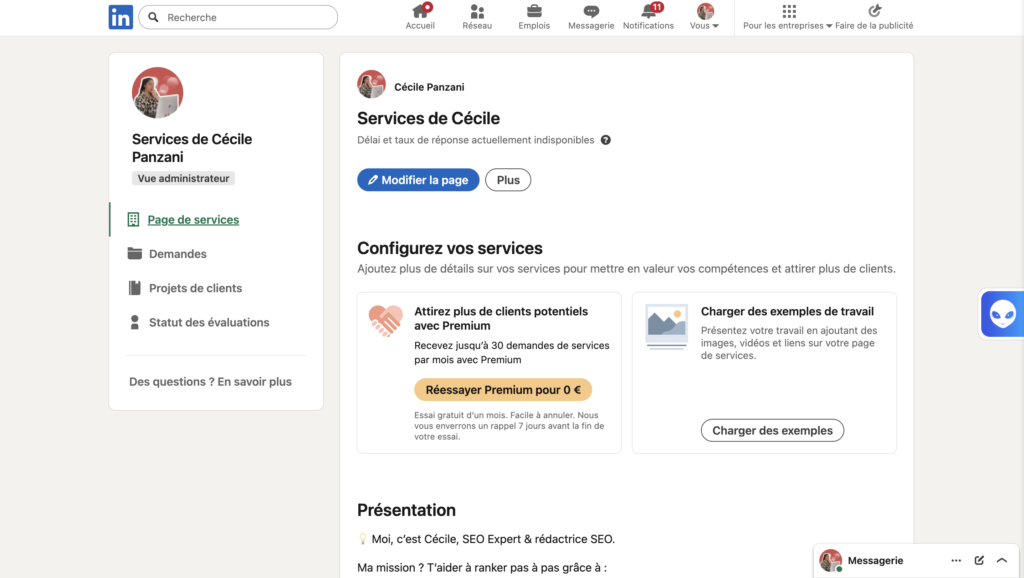The image size is (1024, 578).
Task: Open Cécile Panzani name link
Action: pos(429,87)
